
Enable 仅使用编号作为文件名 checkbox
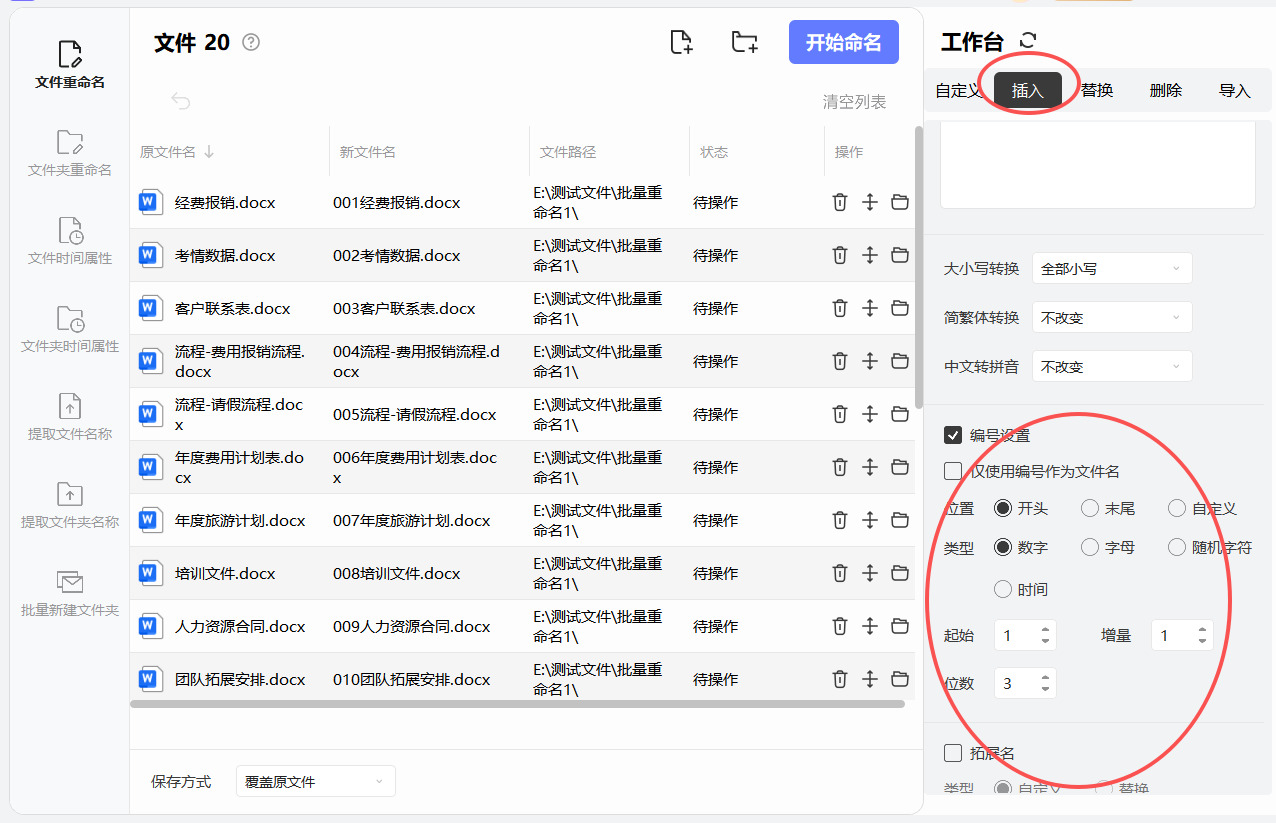tap(953, 471)
